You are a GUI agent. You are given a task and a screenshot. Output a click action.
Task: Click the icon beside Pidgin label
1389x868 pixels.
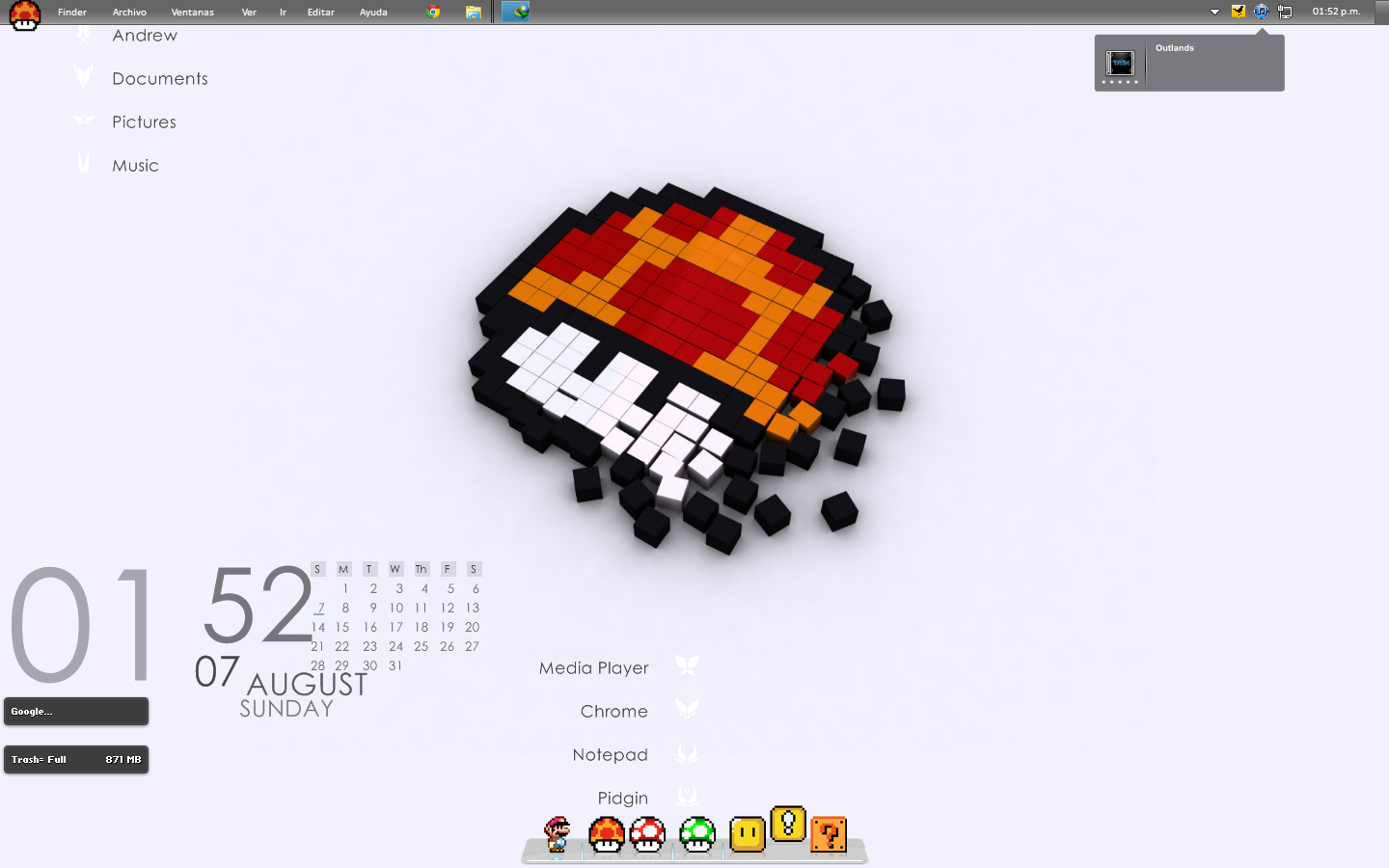tap(687, 796)
